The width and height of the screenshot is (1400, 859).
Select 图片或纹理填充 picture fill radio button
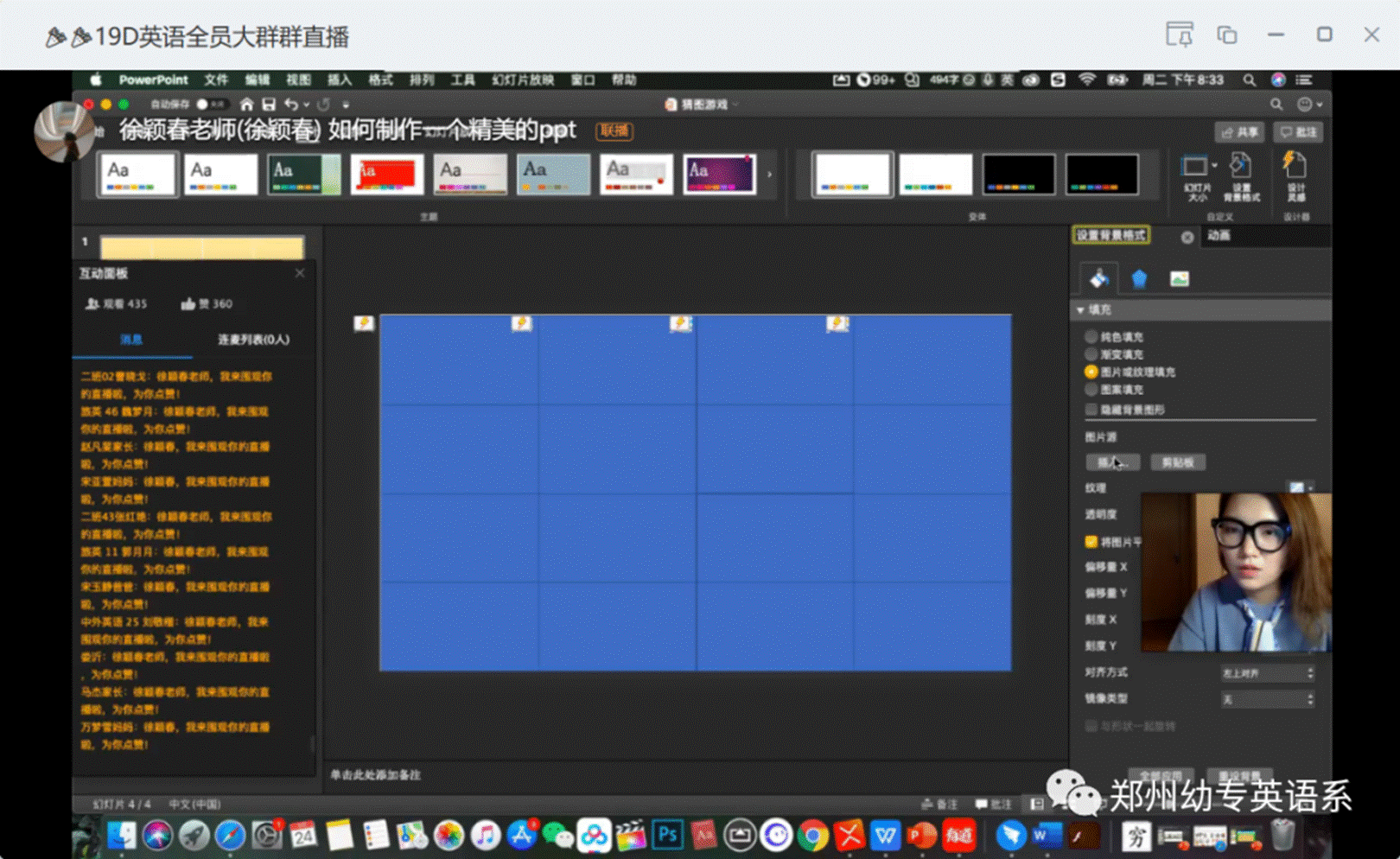click(1091, 372)
